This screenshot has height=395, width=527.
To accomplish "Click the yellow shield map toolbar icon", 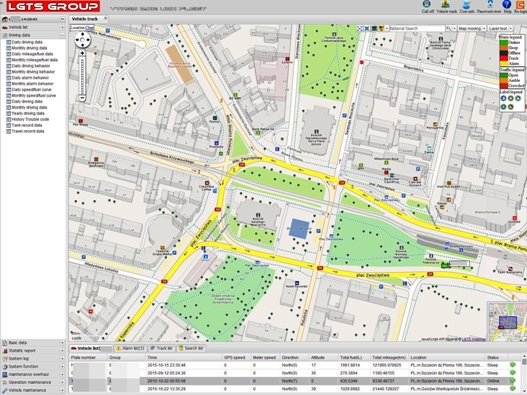I will 381,29.
